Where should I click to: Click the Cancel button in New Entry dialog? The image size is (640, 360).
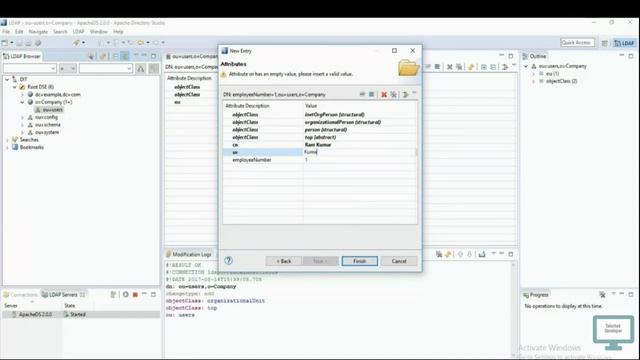pyautogui.click(x=399, y=261)
